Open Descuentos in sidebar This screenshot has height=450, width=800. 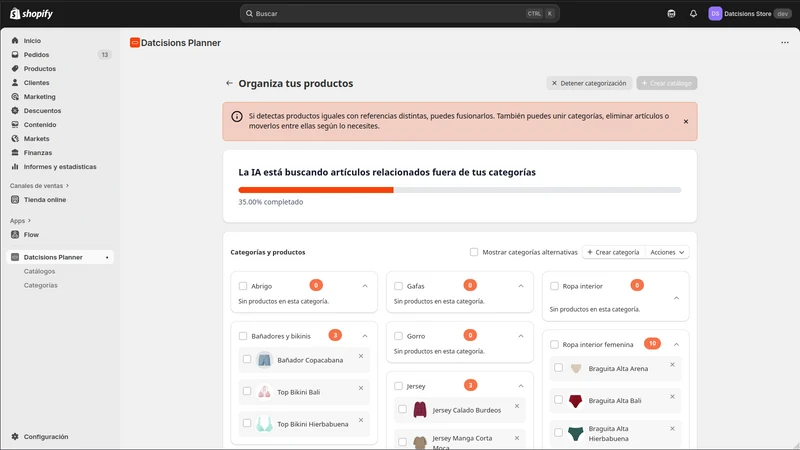point(42,111)
